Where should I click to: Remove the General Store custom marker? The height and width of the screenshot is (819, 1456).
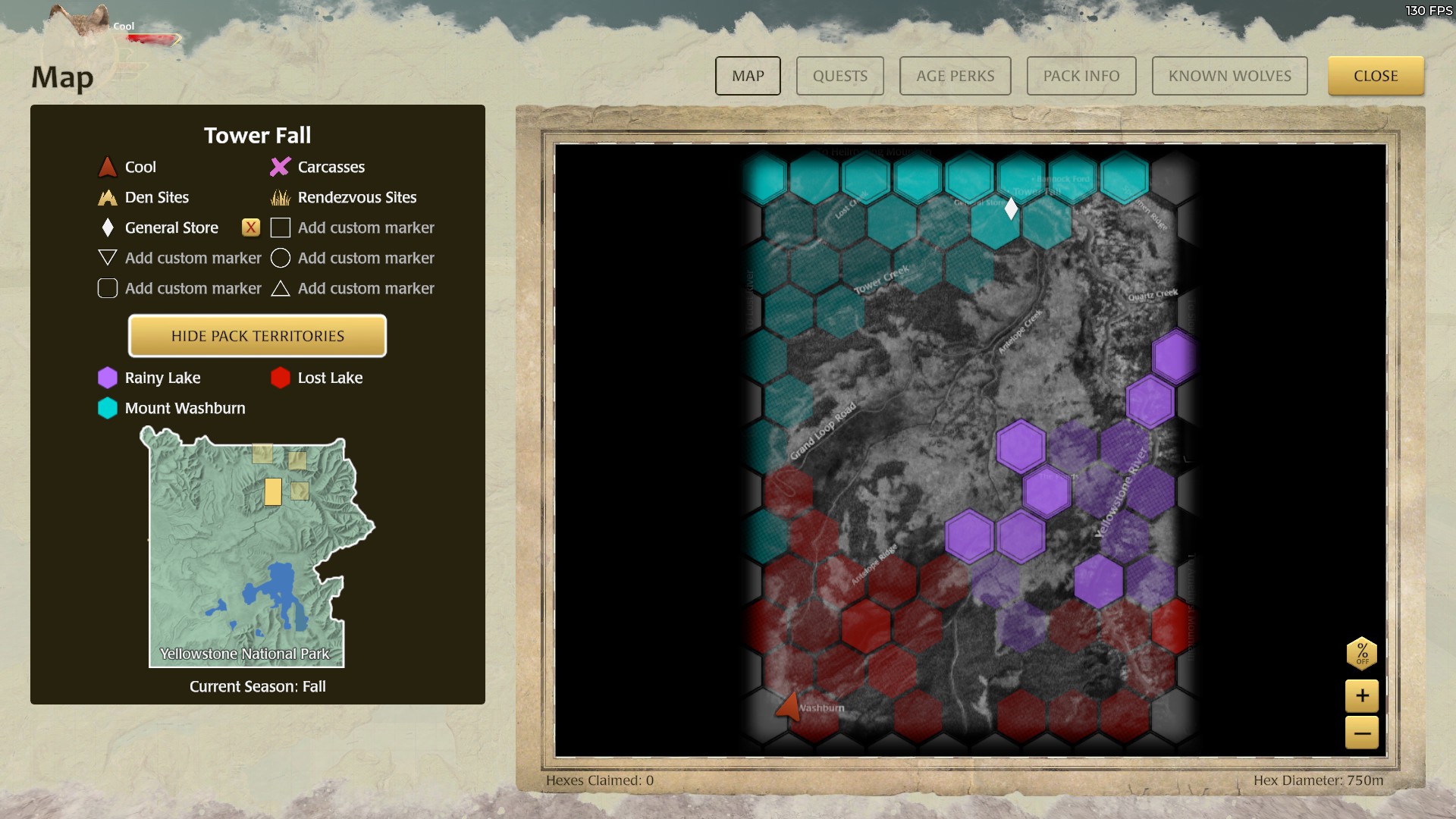251,227
